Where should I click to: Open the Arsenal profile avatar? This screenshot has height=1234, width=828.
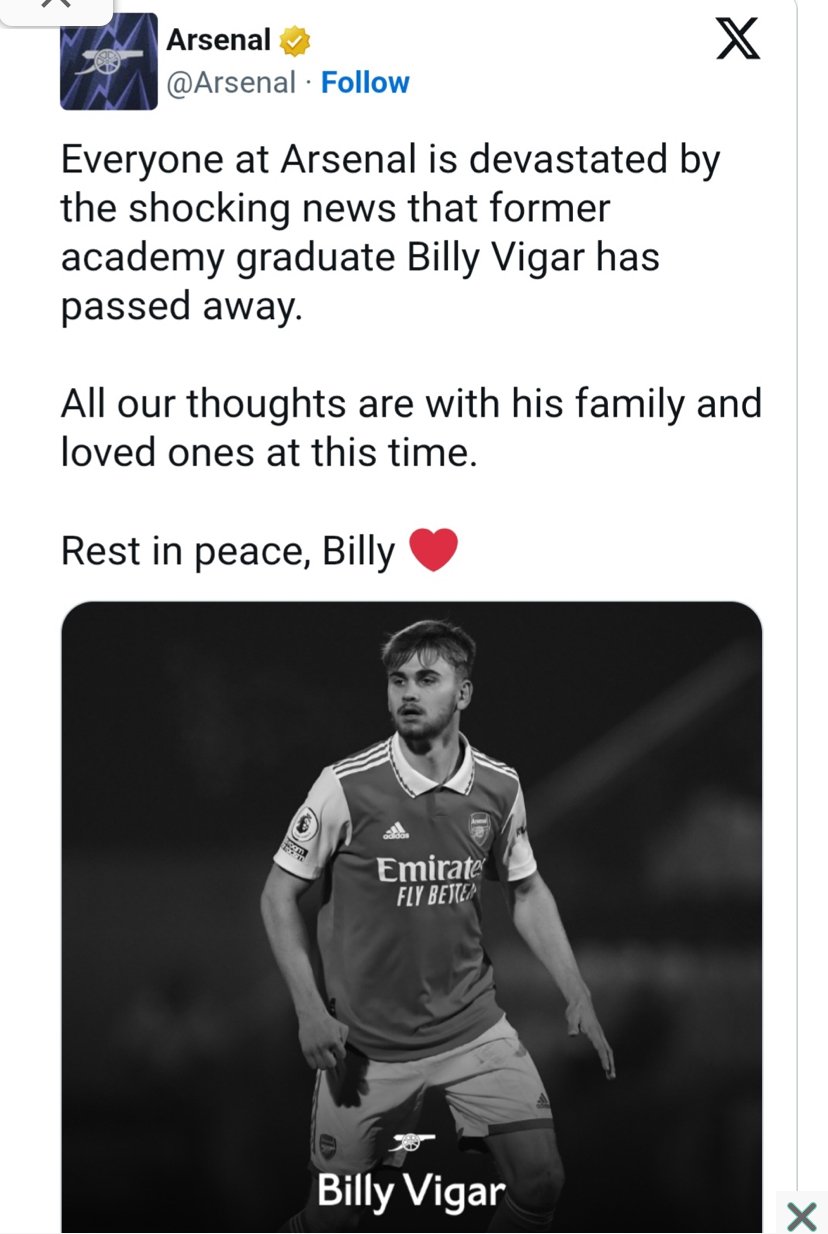coord(108,61)
